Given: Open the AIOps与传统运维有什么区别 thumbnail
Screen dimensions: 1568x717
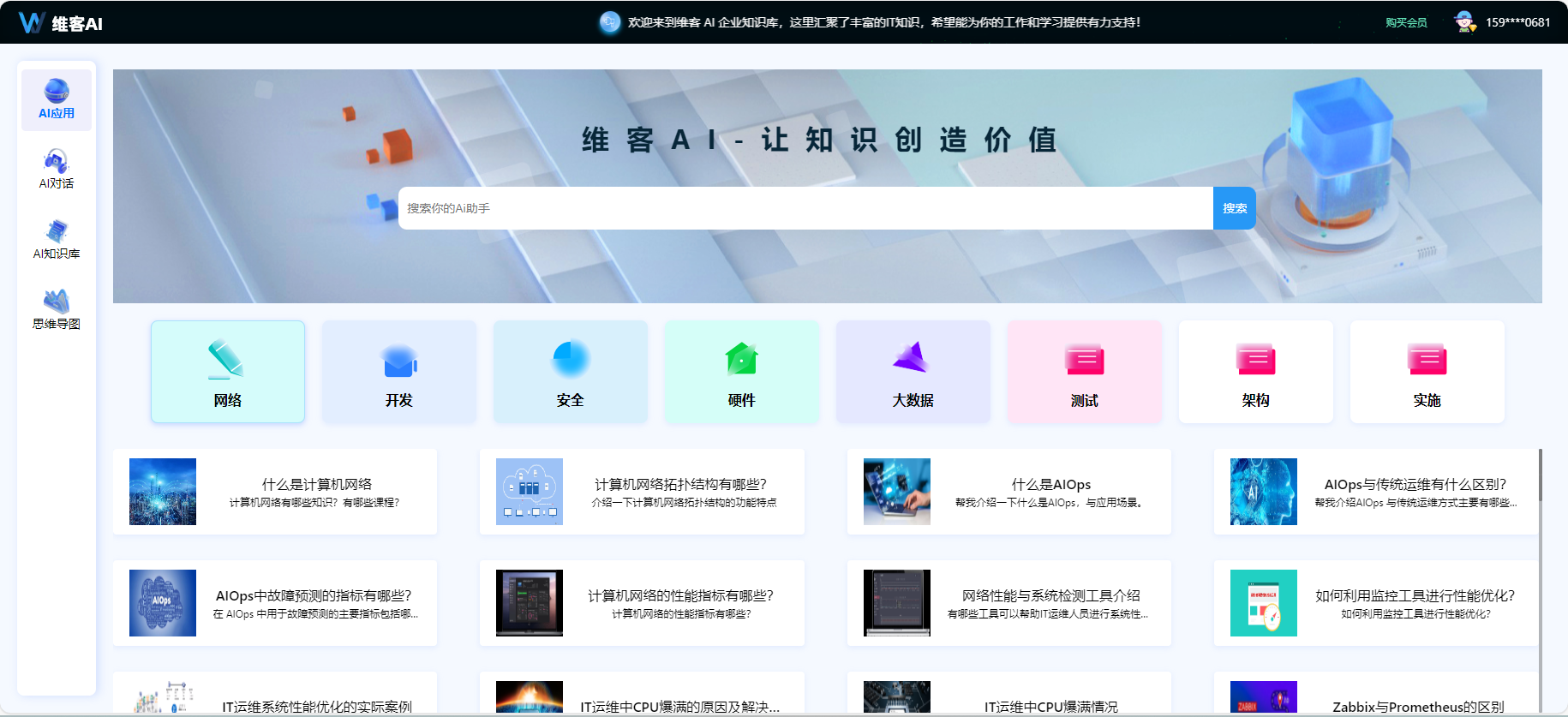Looking at the screenshot, I should coord(1264,492).
